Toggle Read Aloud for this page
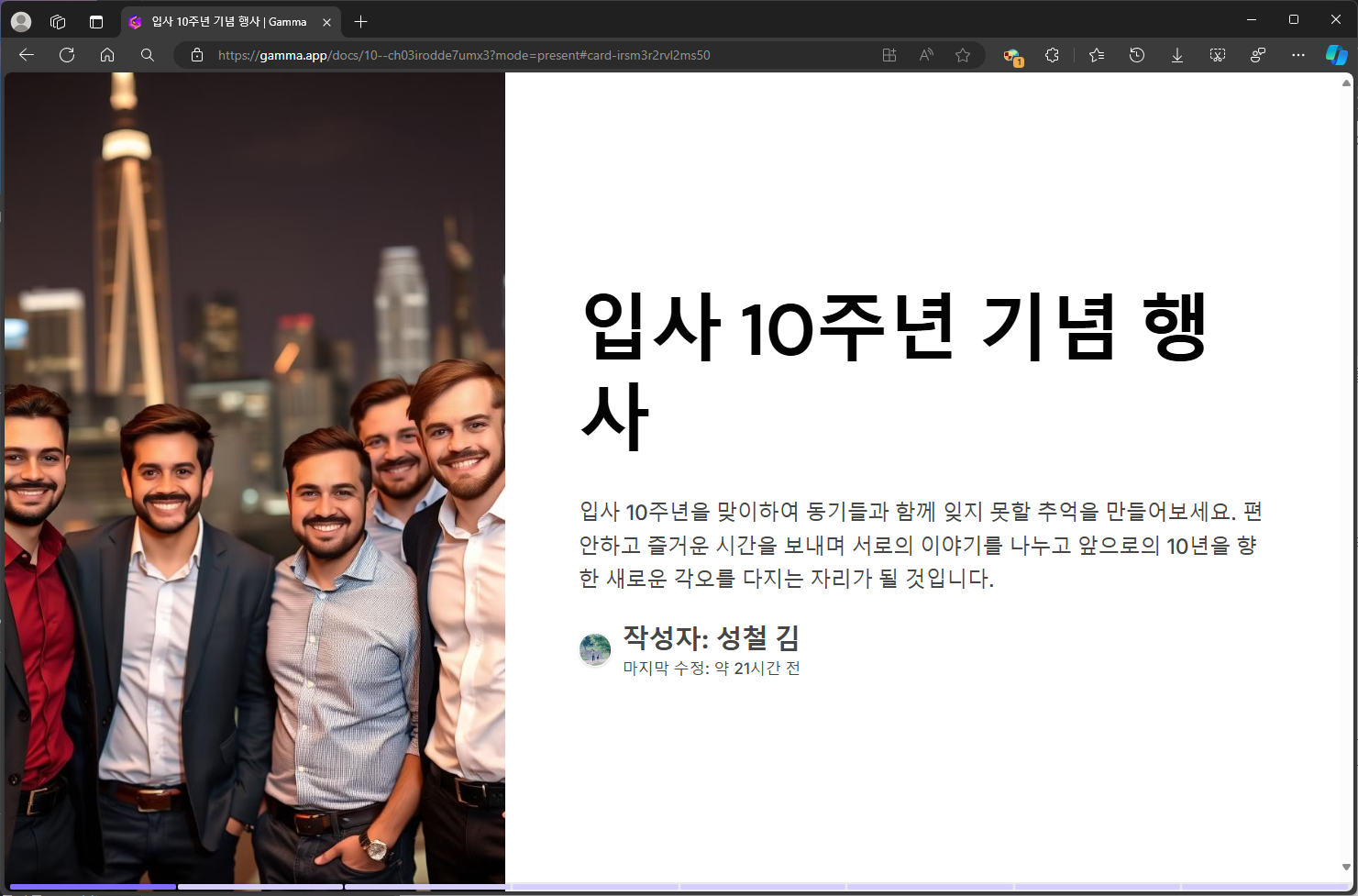This screenshot has height=896, width=1358. [926, 55]
